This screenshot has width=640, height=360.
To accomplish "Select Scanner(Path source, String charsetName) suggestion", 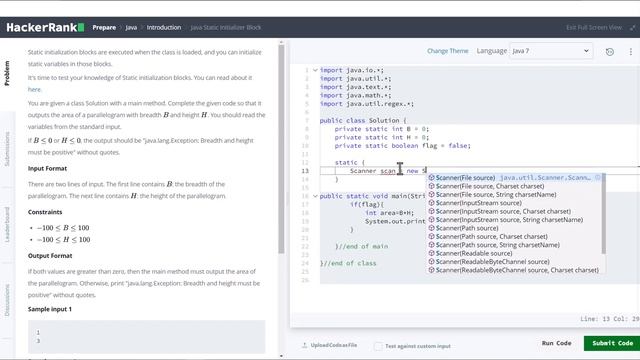I will (515, 245).
